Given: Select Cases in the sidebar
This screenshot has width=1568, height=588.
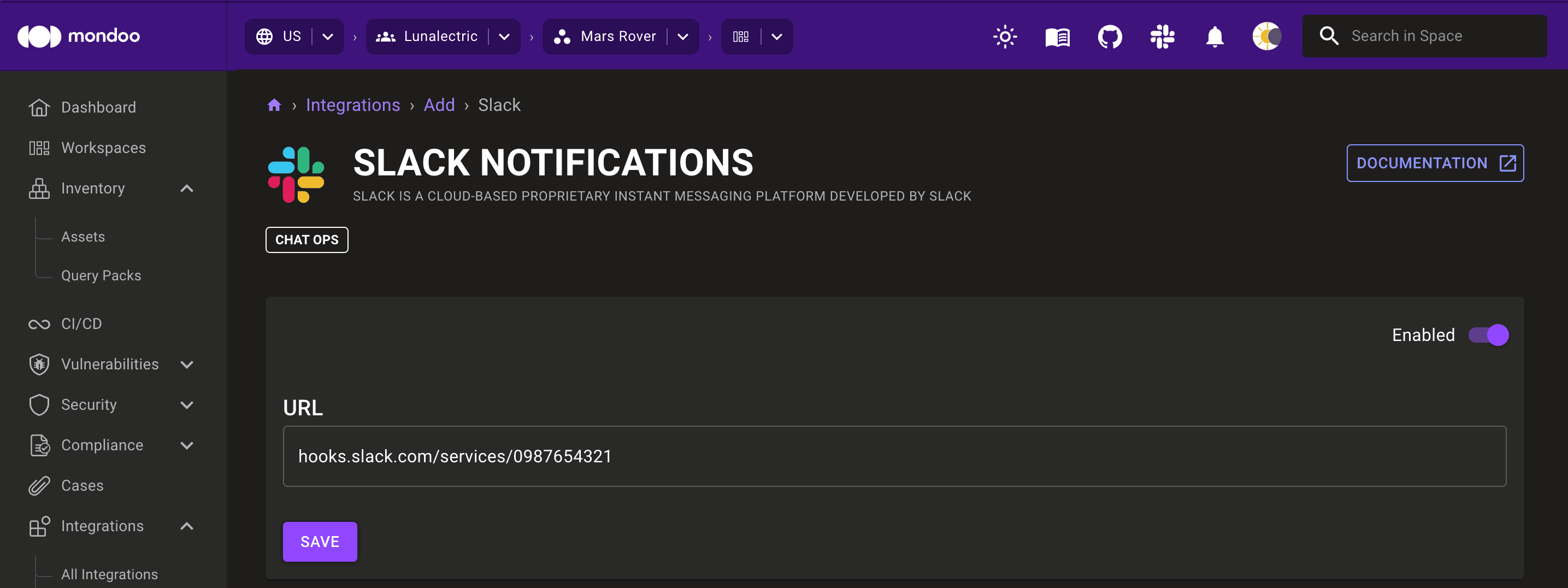Looking at the screenshot, I should pyautogui.click(x=82, y=485).
